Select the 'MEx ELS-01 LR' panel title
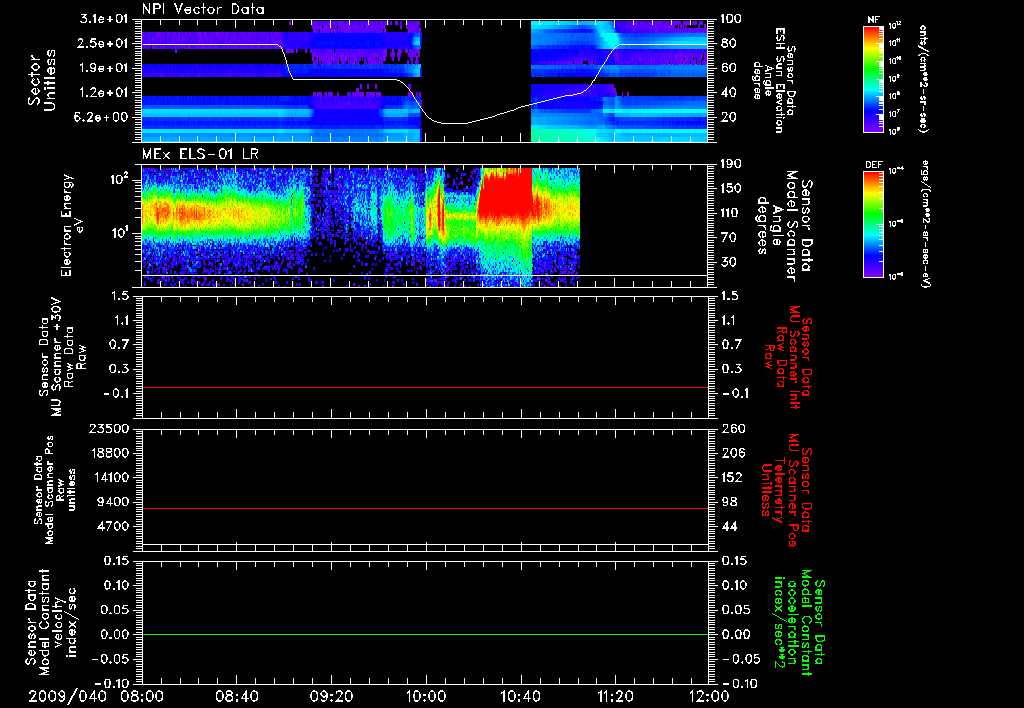 point(199,154)
